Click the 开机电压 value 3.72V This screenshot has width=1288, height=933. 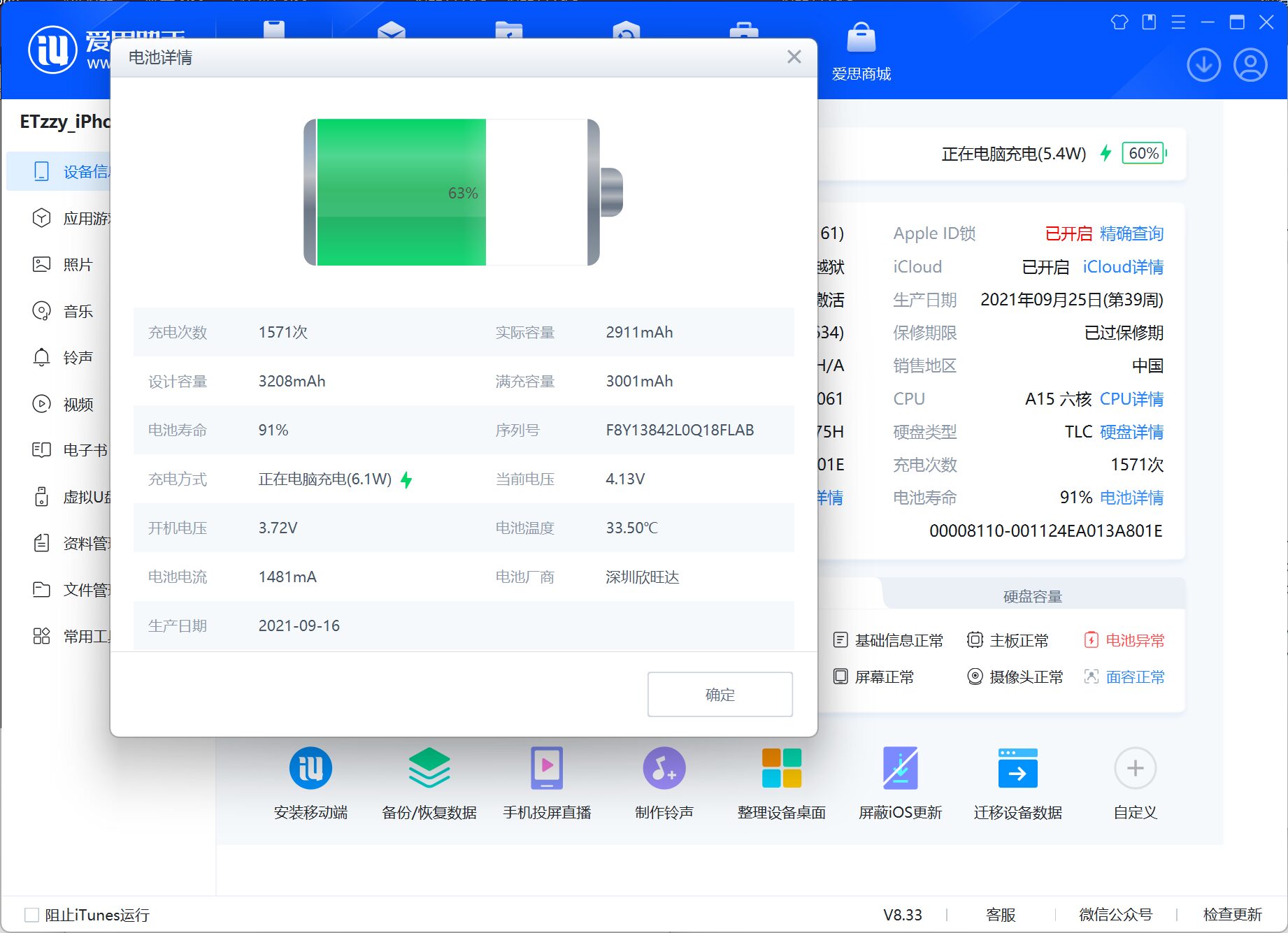point(278,528)
